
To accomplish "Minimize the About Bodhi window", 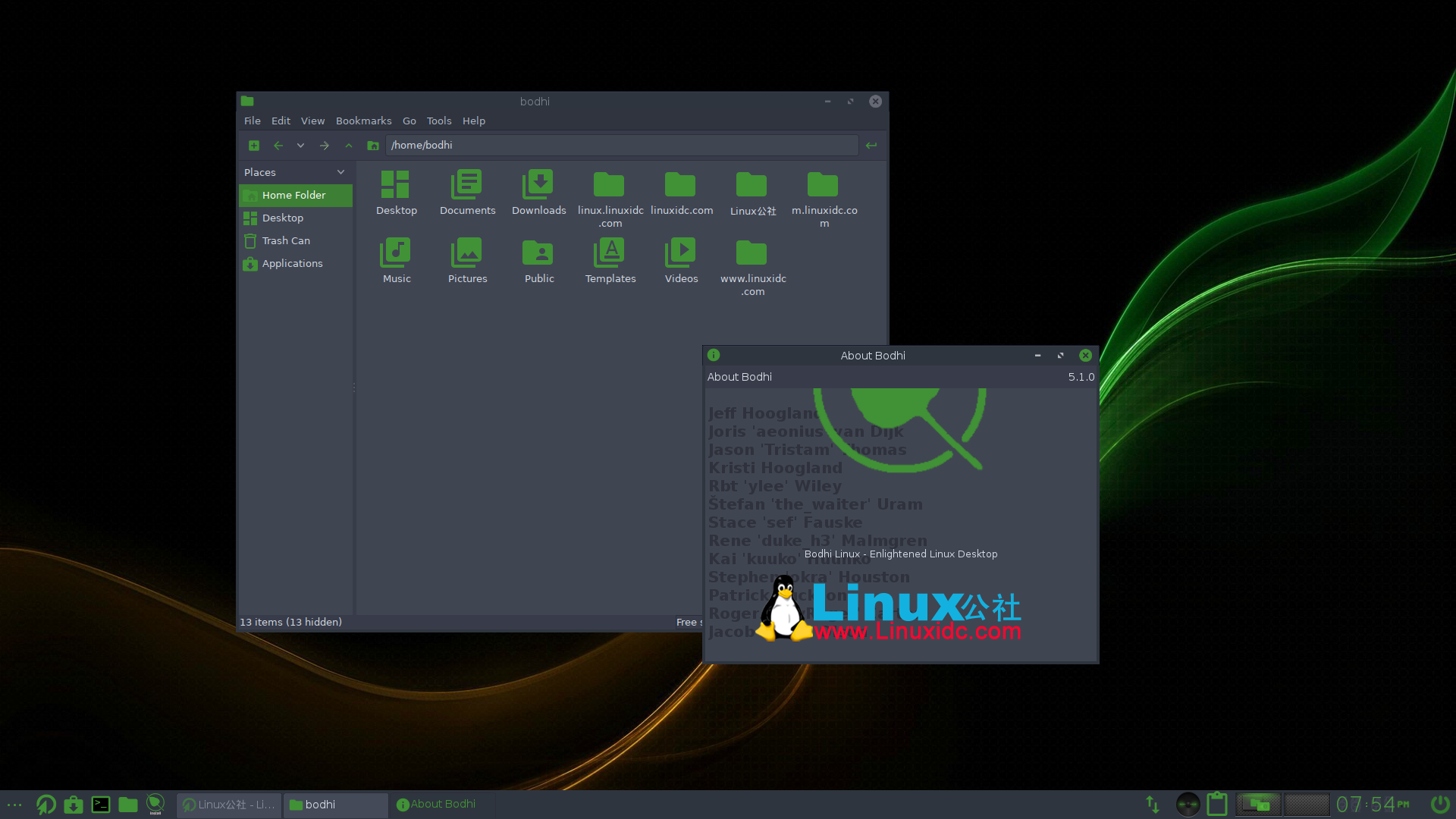I will tap(1037, 356).
